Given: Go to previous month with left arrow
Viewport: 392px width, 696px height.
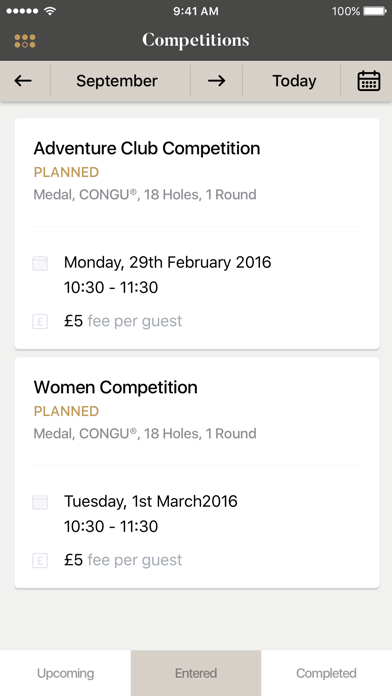Looking at the screenshot, I should [x=23, y=81].
